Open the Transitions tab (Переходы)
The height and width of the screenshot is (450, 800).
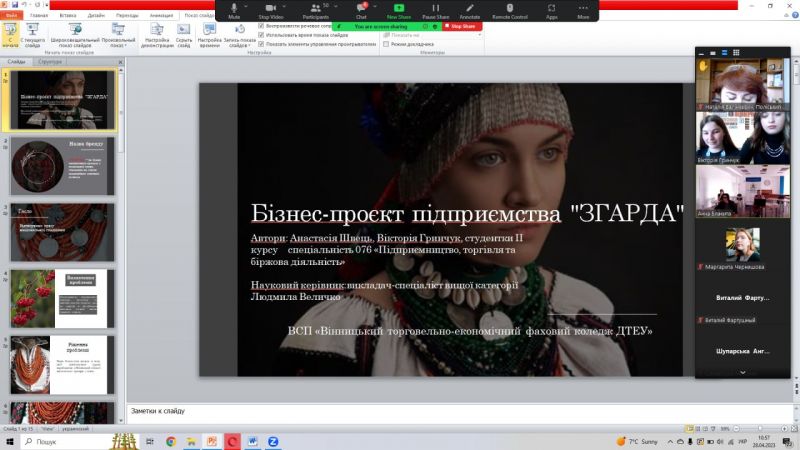tap(127, 15)
